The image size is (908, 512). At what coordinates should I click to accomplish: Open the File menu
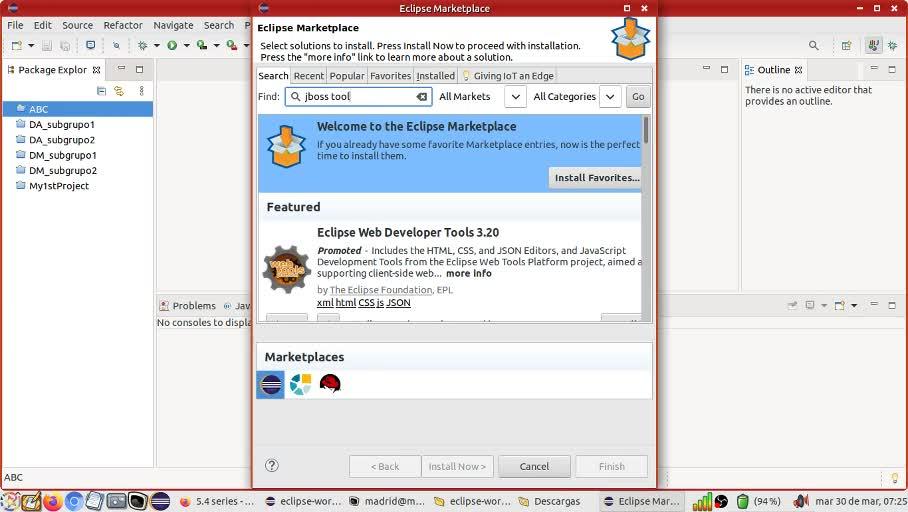tap(15, 25)
